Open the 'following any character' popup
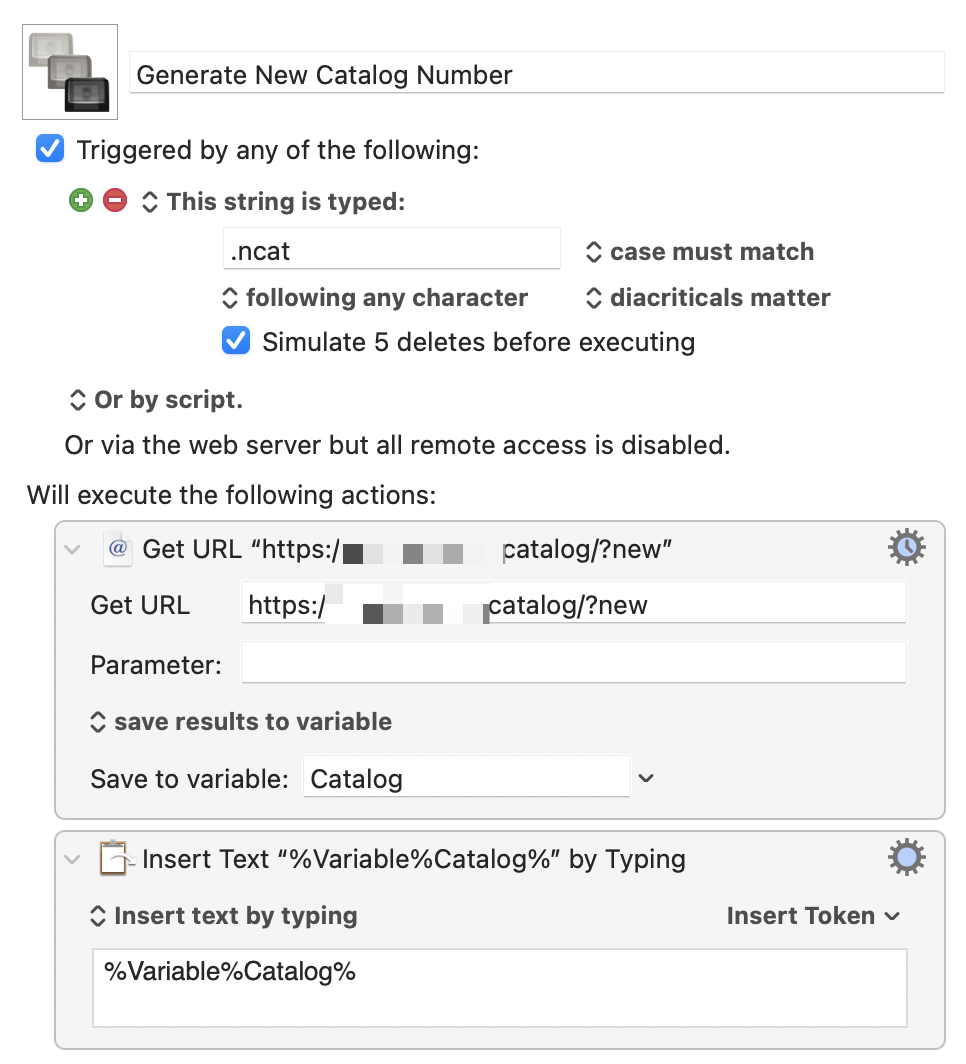Screen dimensions: 966x1064 click(374, 298)
